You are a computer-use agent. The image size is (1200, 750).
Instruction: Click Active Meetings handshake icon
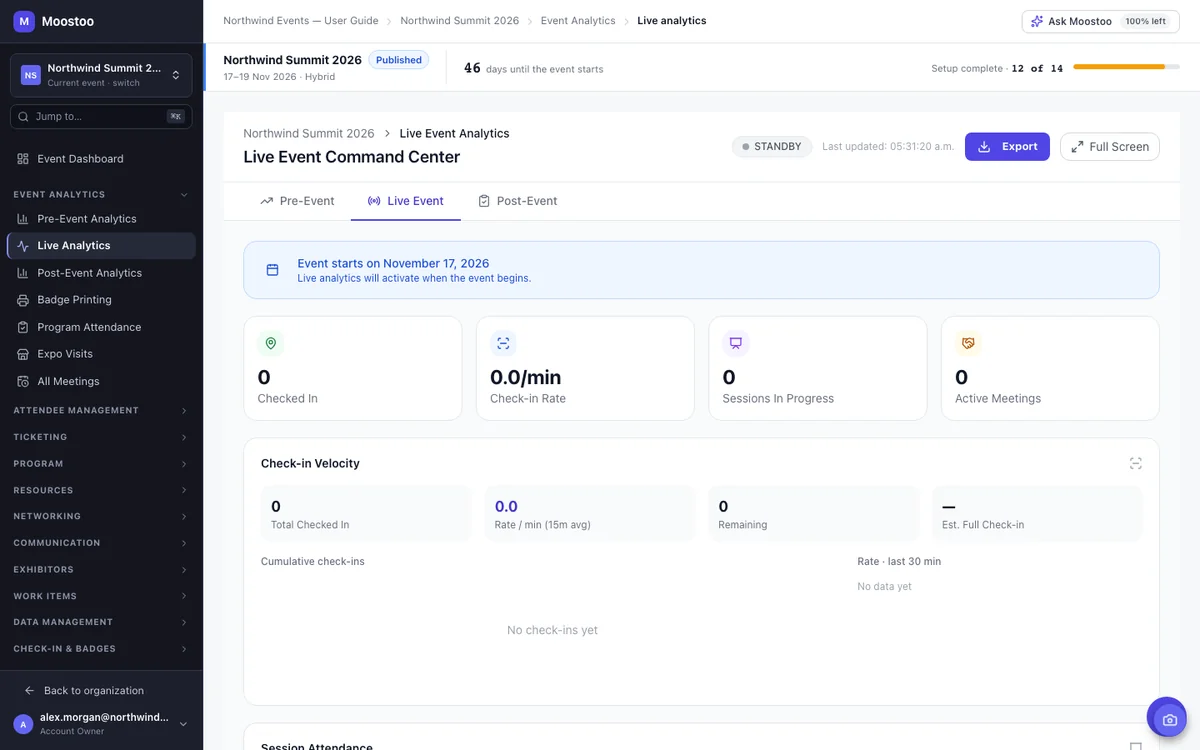(968, 343)
